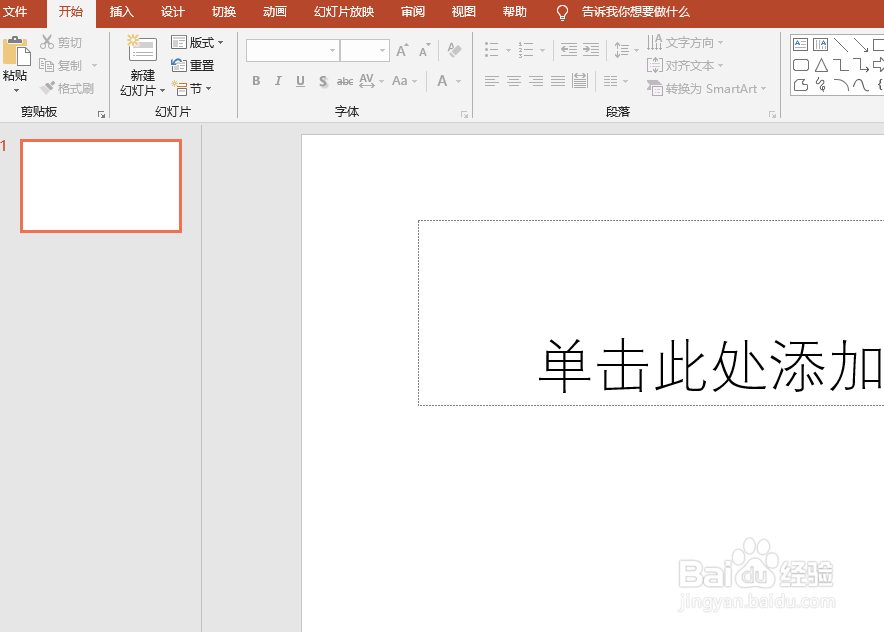
Task: Click the Copy (复制) button
Action: (x=60, y=65)
